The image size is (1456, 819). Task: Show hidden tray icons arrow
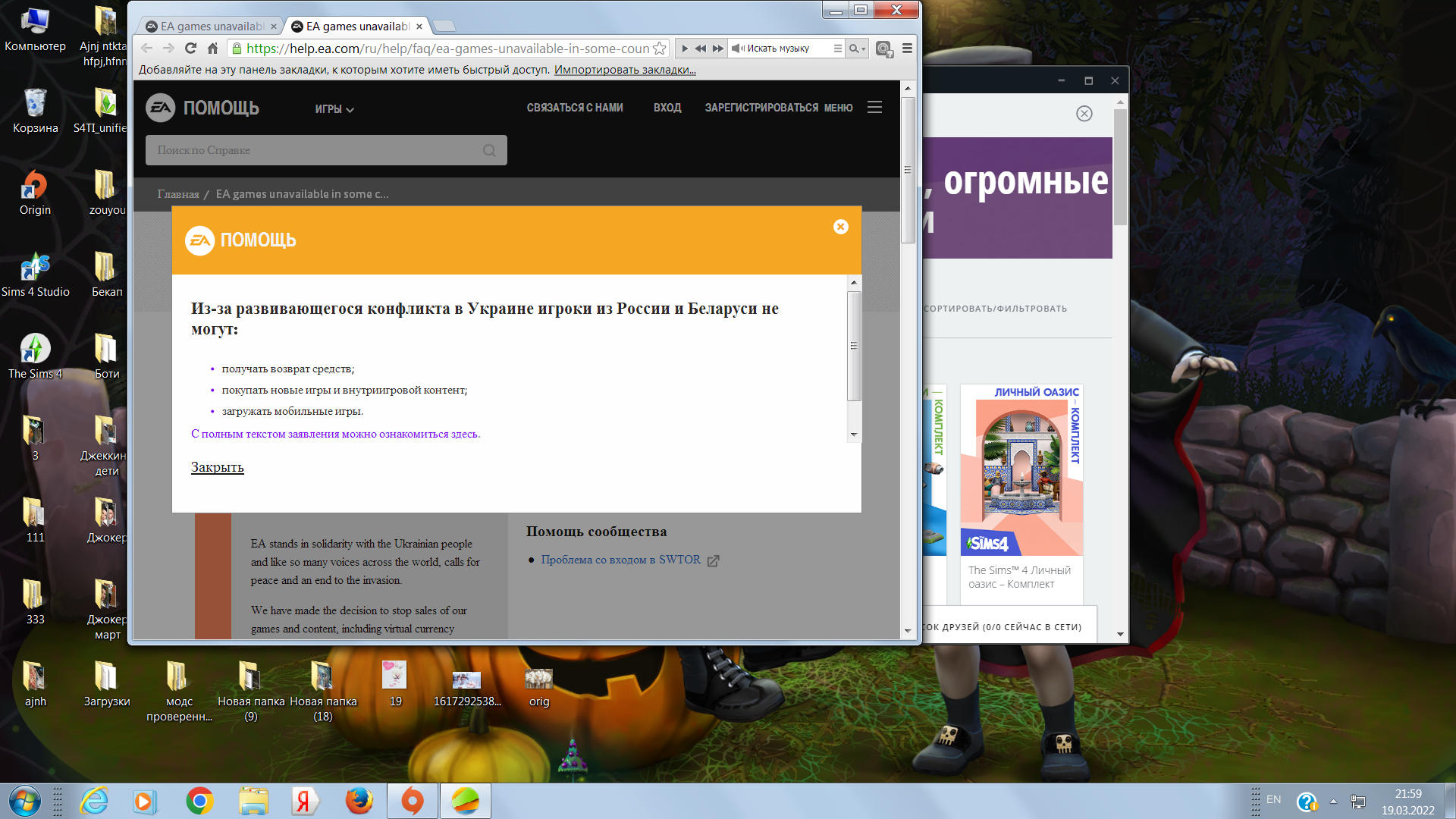(x=1332, y=801)
